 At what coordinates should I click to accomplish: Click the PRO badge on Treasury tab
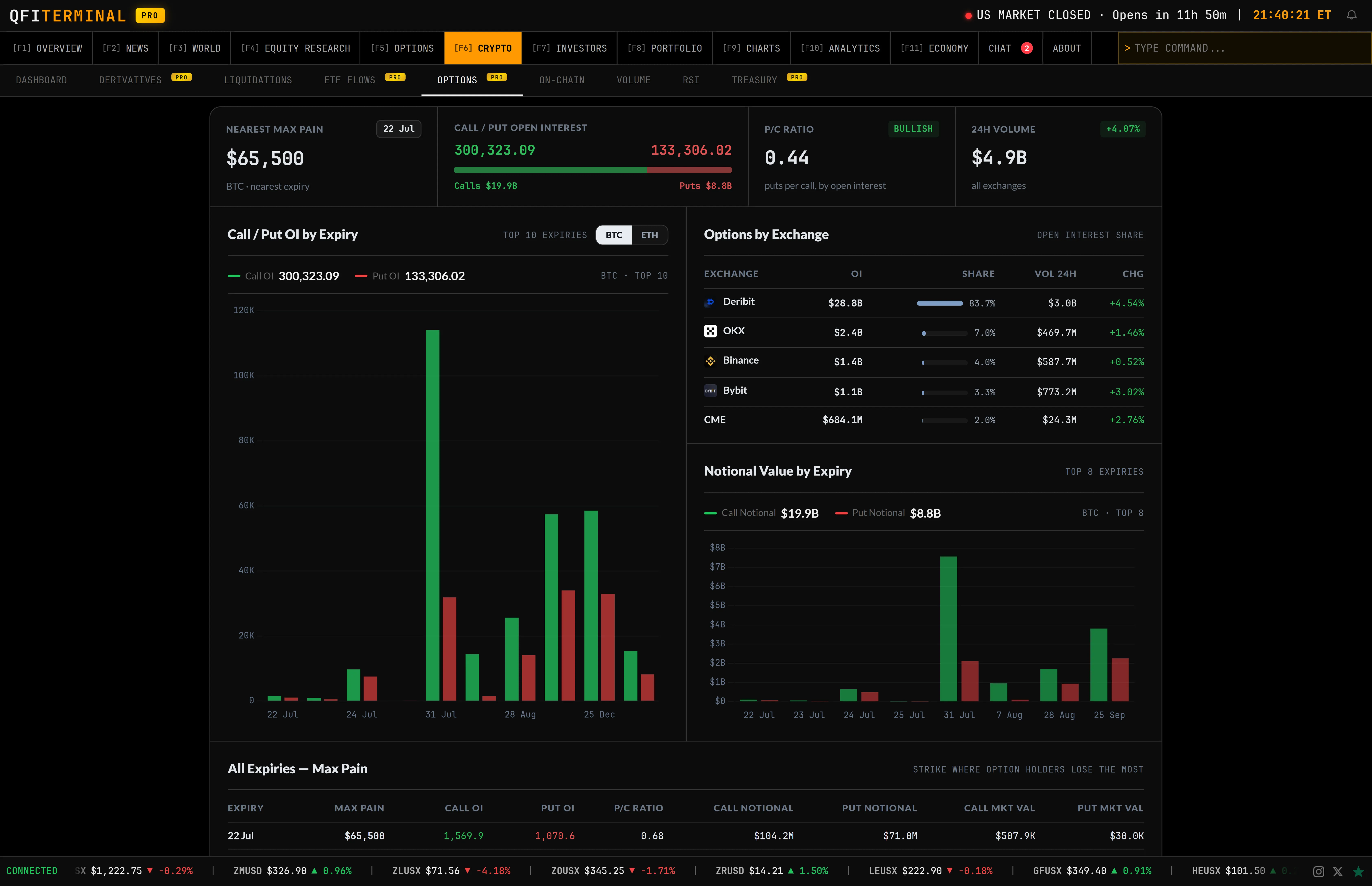tap(797, 77)
